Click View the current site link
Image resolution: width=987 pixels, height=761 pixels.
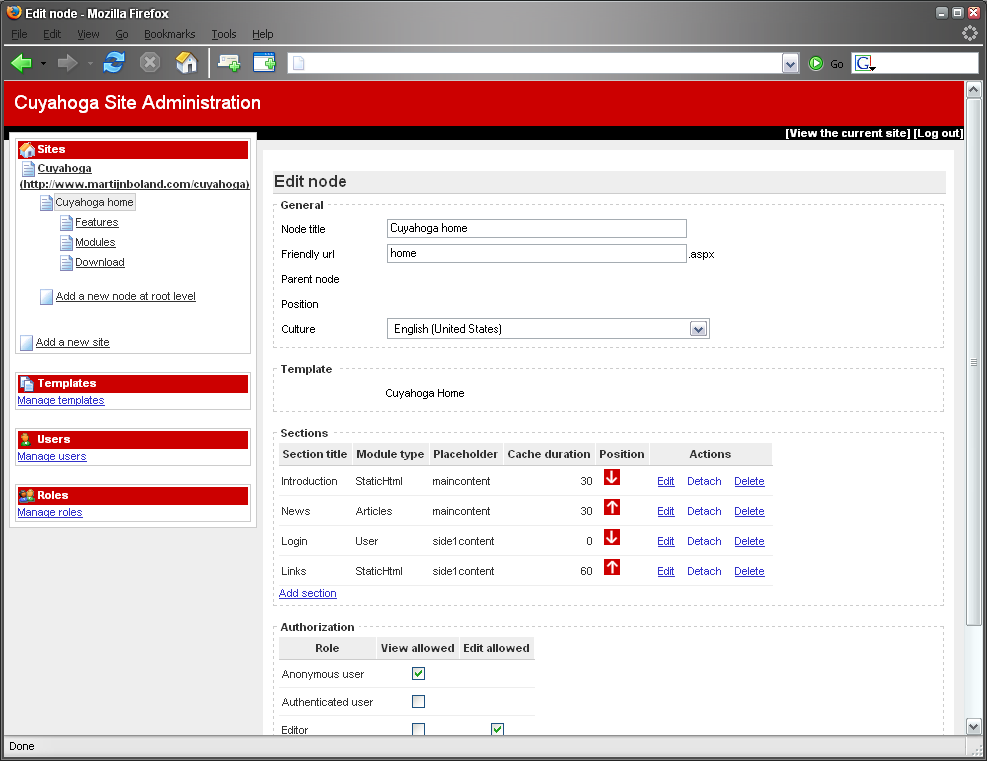[848, 133]
